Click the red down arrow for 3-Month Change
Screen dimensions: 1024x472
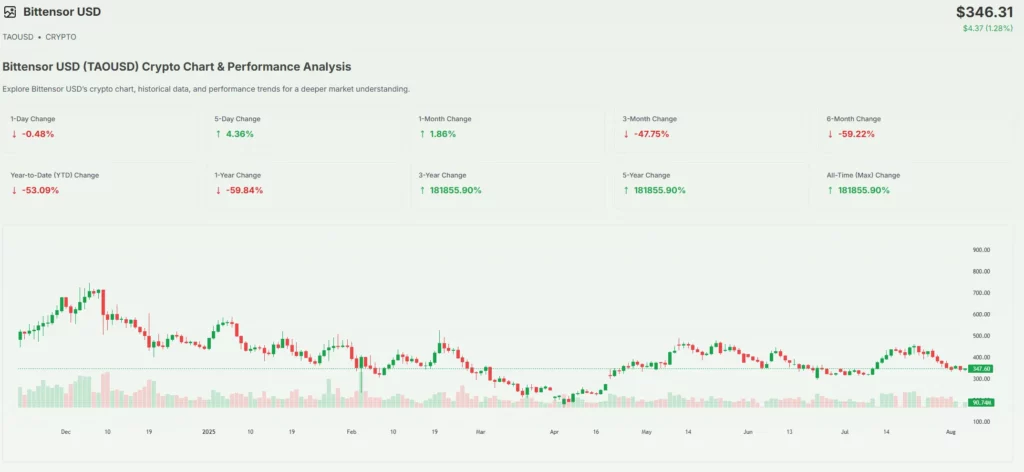626,134
